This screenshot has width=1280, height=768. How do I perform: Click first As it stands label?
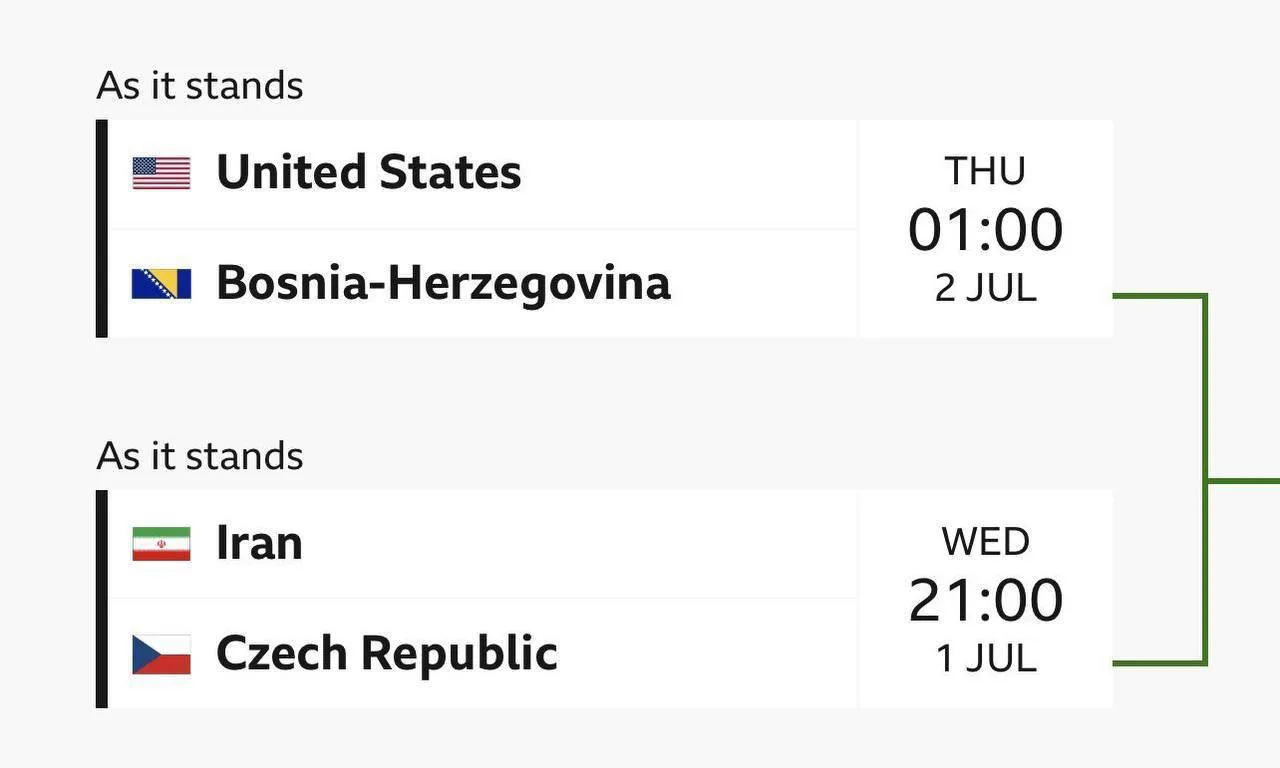[x=200, y=86]
